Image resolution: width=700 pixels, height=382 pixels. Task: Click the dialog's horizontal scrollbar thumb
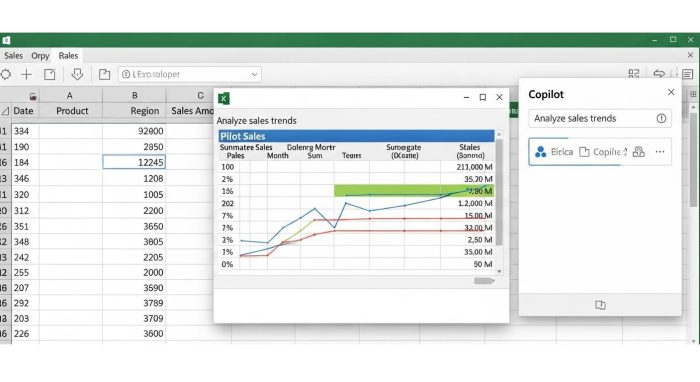484,281
